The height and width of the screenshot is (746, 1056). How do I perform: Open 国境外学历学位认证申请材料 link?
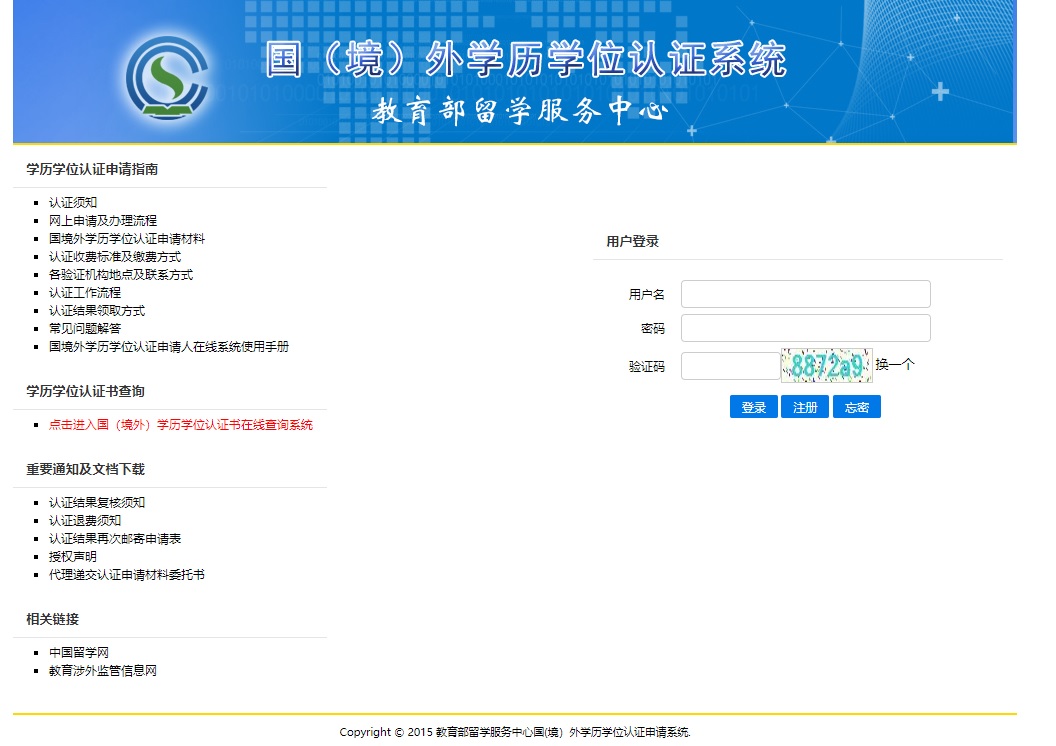coord(127,238)
